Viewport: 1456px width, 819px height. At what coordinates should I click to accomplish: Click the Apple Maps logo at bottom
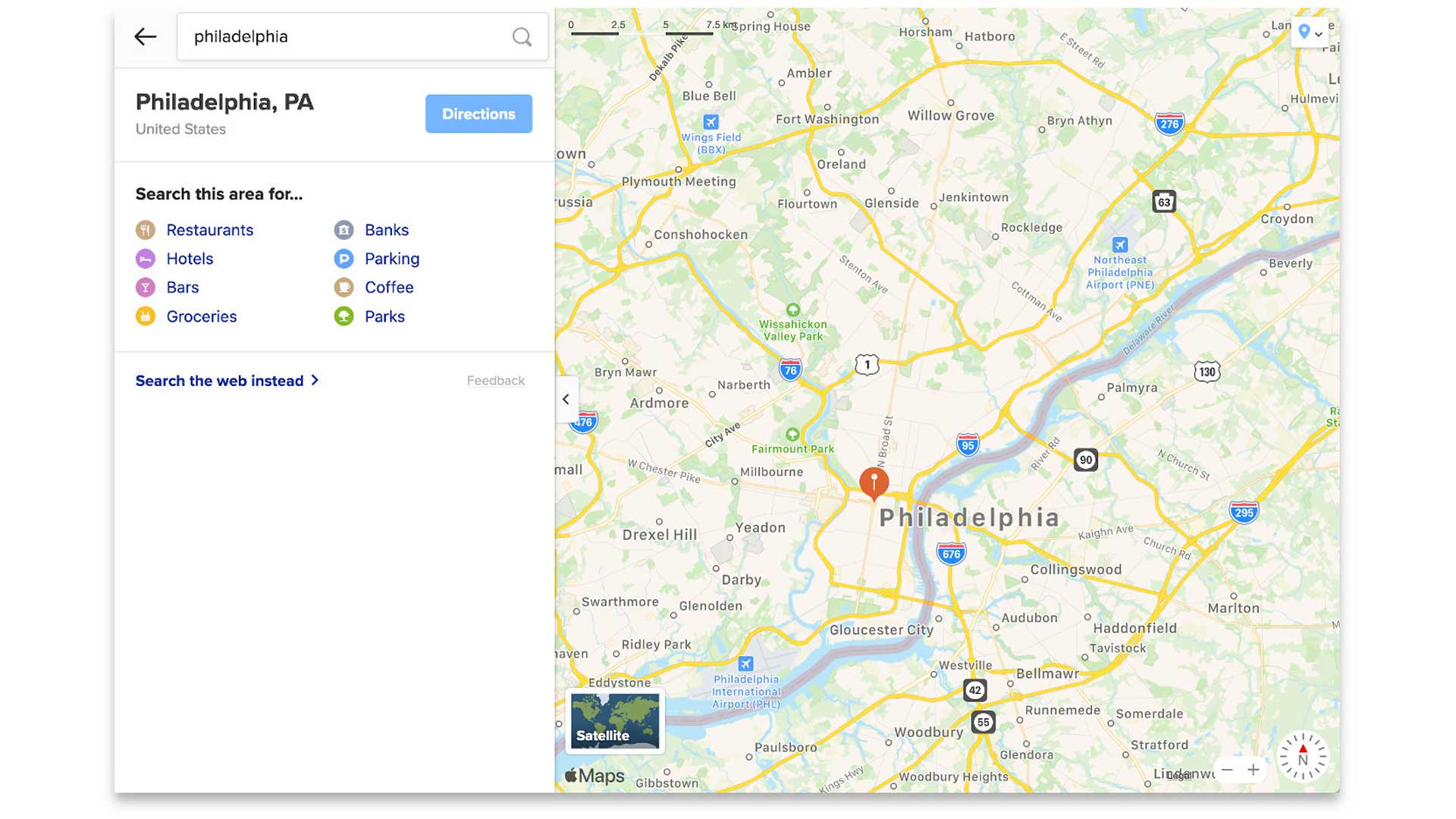pyautogui.click(x=594, y=774)
